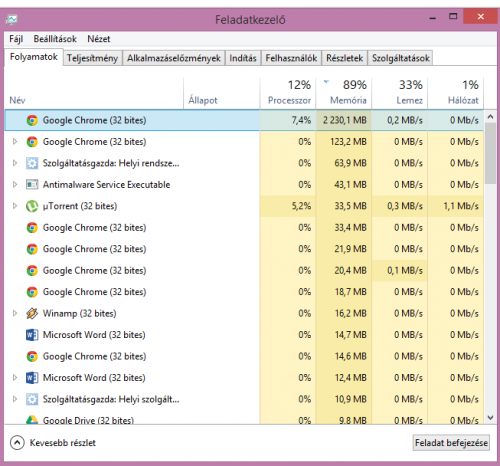
Task: Click the µTorrent process icon
Action: click(32, 206)
